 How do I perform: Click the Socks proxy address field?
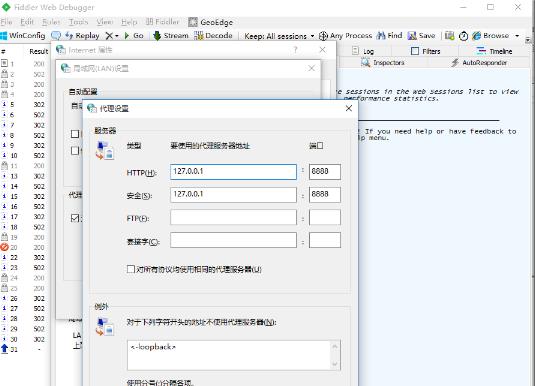point(233,240)
